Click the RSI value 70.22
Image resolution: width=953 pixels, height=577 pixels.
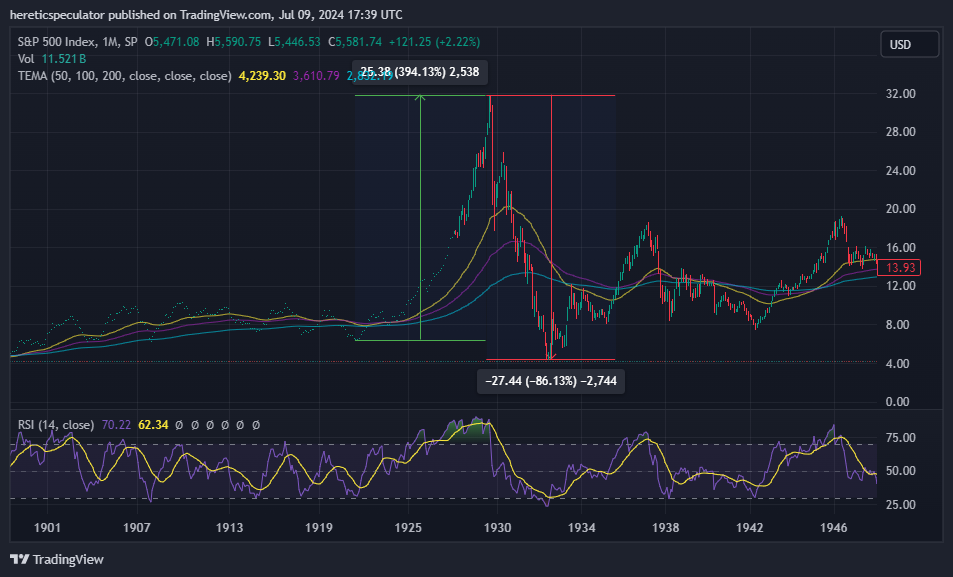116,425
